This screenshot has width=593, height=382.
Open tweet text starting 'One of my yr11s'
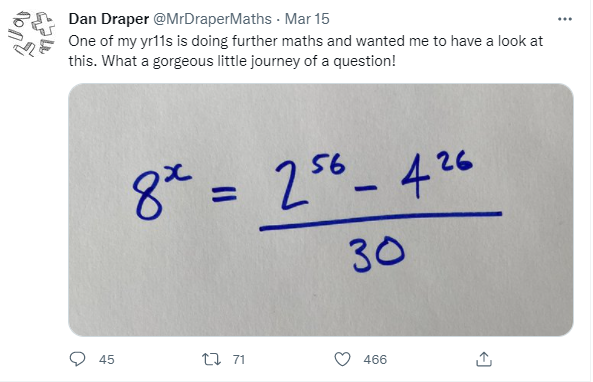click(306, 51)
